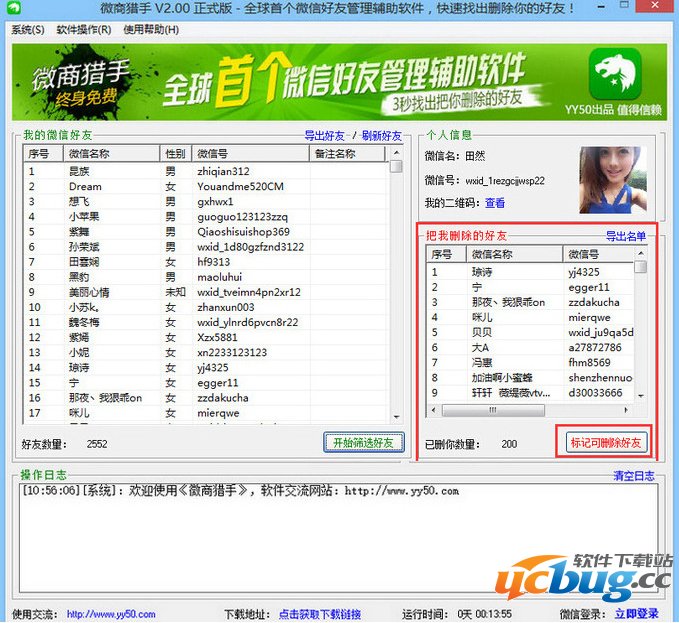
Task: Click the scroll-up arrow of the deleted-friends list
Action: (x=641, y=253)
